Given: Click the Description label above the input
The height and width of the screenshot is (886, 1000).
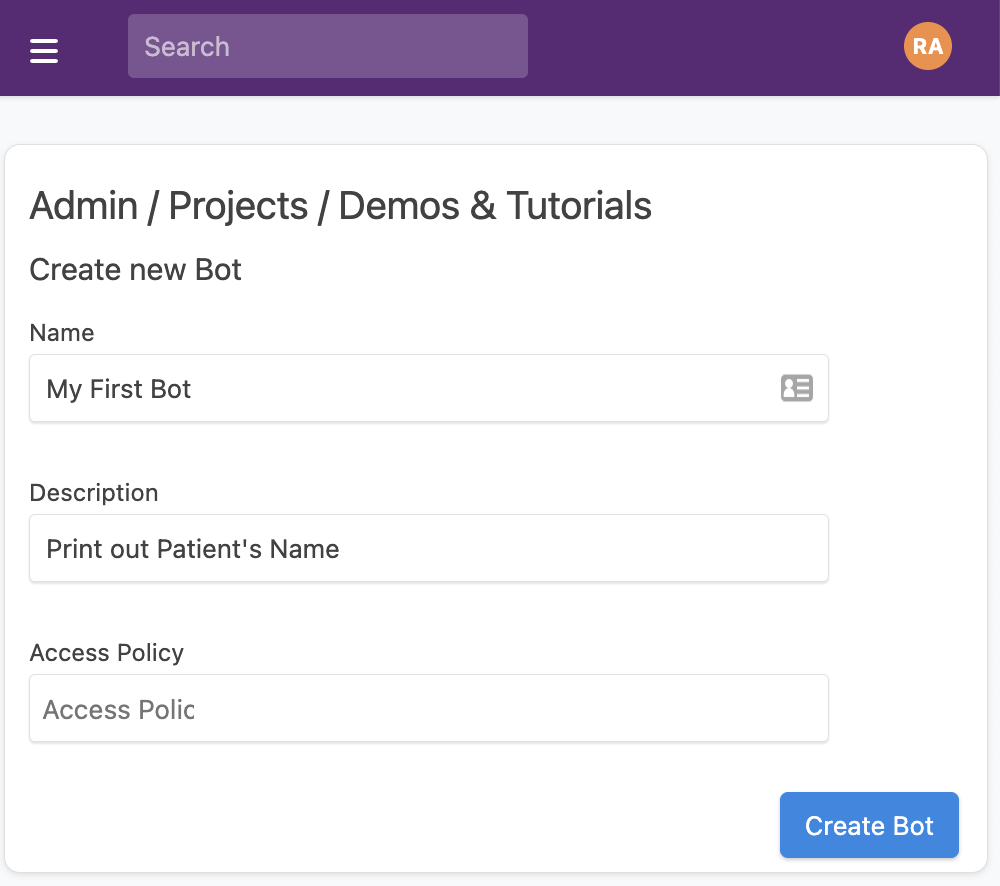Looking at the screenshot, I should pyautogui.click(x=94, y=492).
